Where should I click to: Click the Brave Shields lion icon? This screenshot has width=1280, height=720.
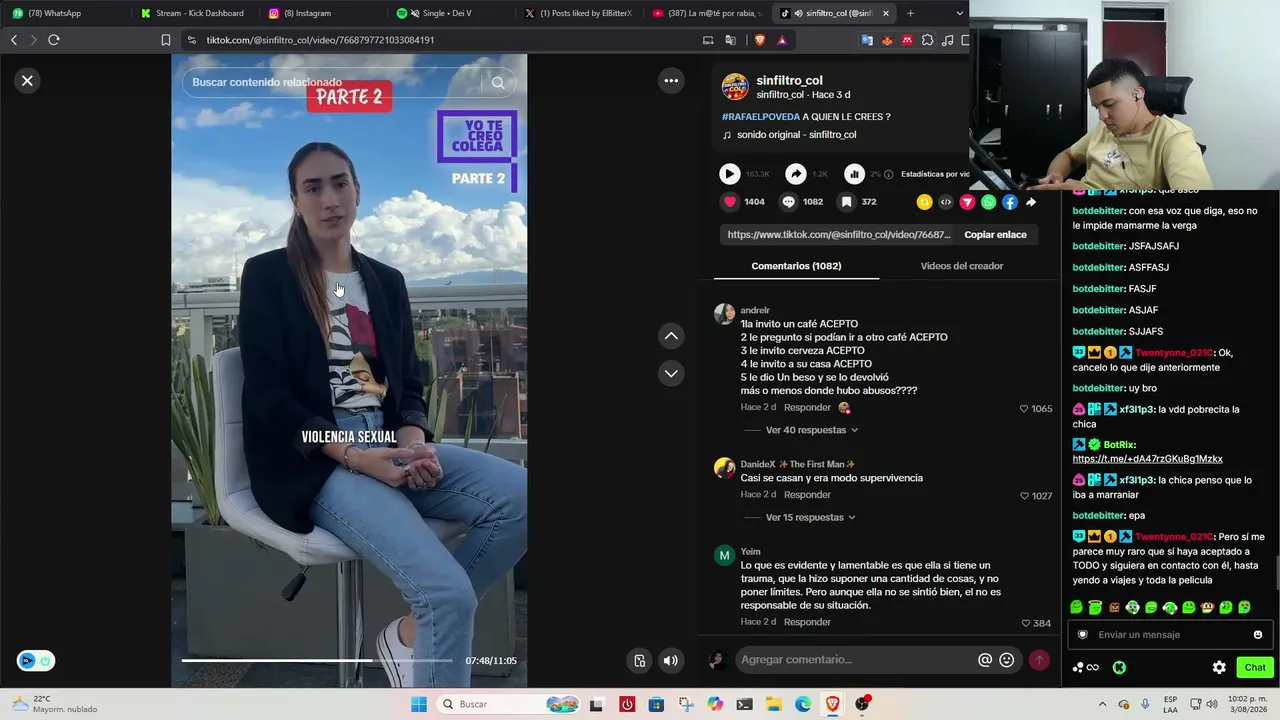(x=760, y=40)
